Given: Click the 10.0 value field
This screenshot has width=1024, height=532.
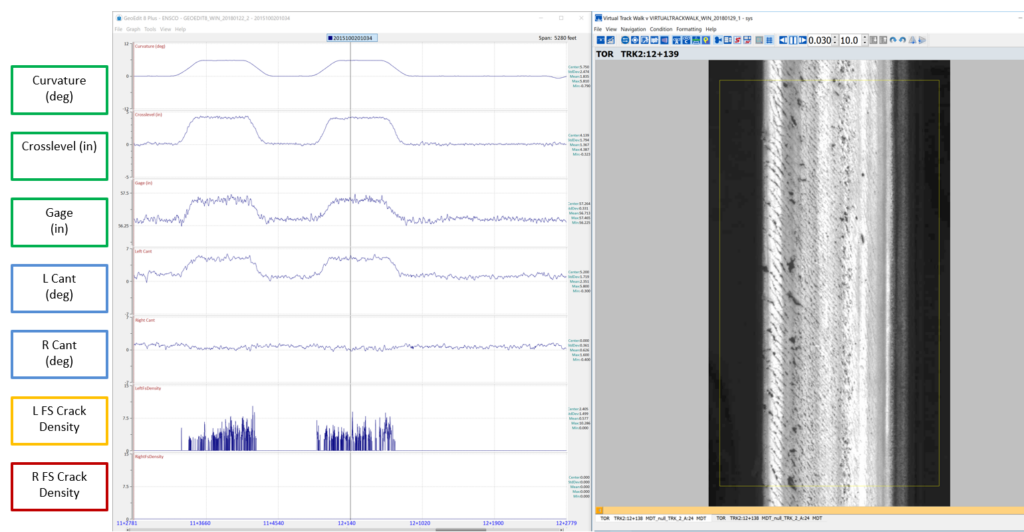Looking at the screenshot, I should click(850, 40).
